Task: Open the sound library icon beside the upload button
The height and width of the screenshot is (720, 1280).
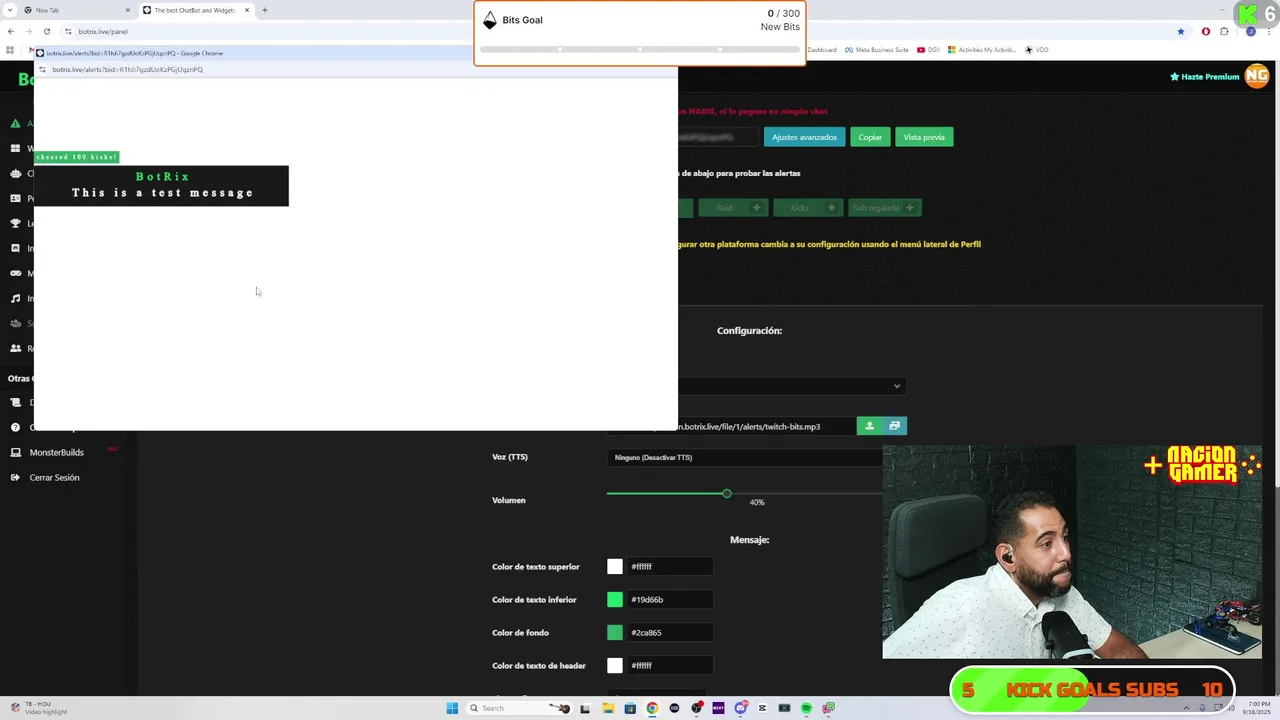Action: (894, 426)
